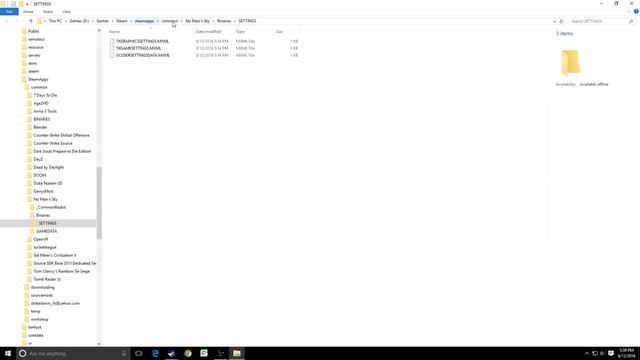Viewport: 640px width, 360px height.
Task: Click the Refresh address bar button
Action: point(561,21)
